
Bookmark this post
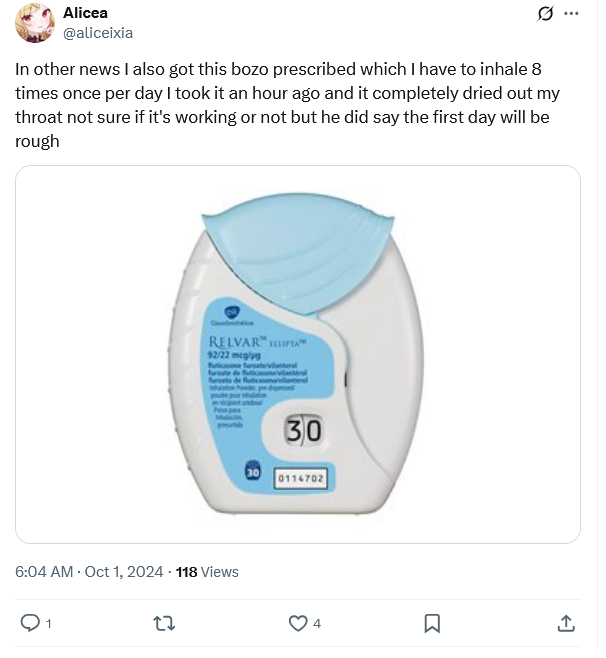pos(432,623)
